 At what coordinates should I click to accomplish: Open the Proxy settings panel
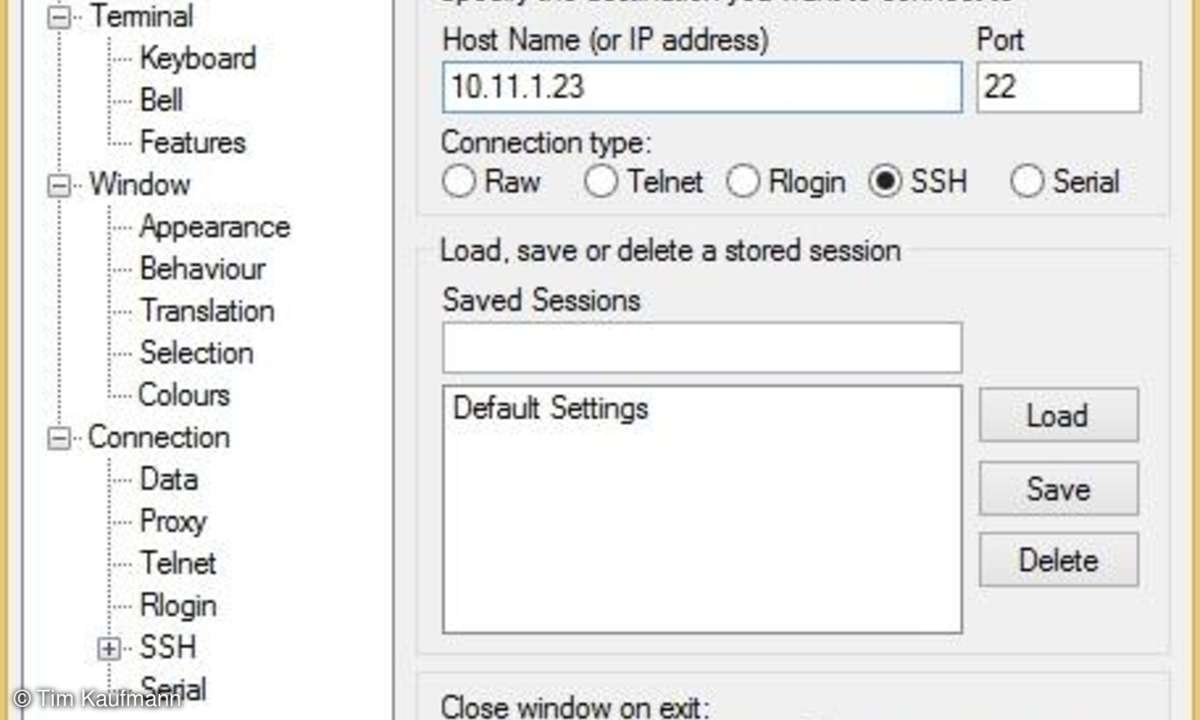(173, 521)
